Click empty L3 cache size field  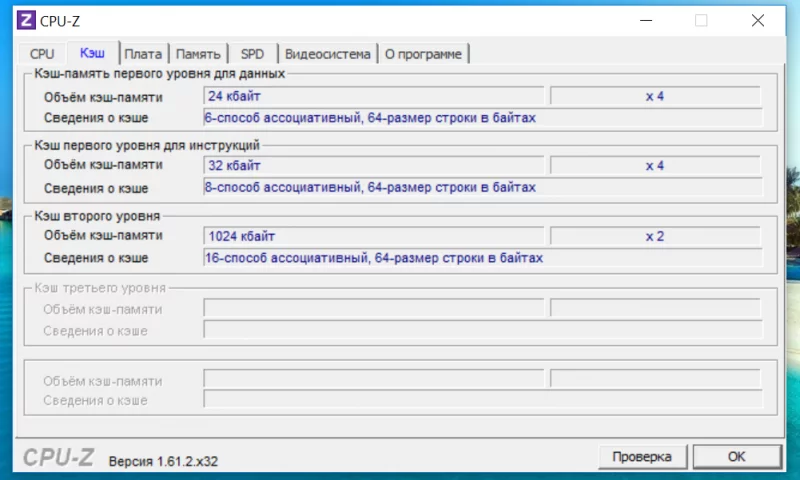pyautogui.click(x=374, y=308)
